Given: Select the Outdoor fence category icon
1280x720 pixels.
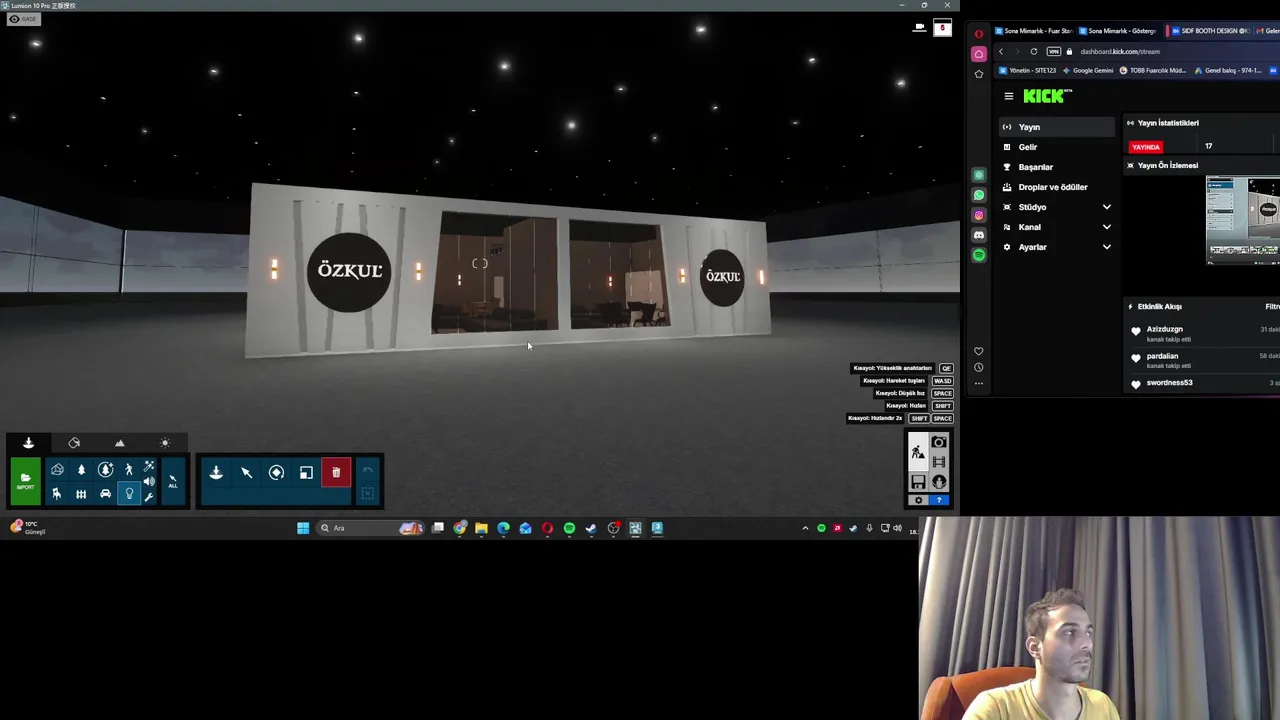Looking at the screenshot, I should click(x=81, y=494).
